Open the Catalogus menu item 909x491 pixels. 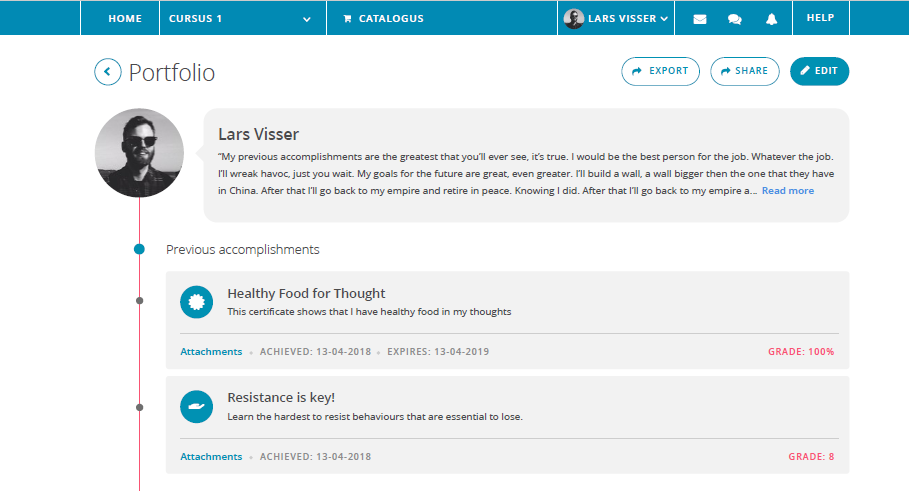pyautogui.click(x=384, y=19)
